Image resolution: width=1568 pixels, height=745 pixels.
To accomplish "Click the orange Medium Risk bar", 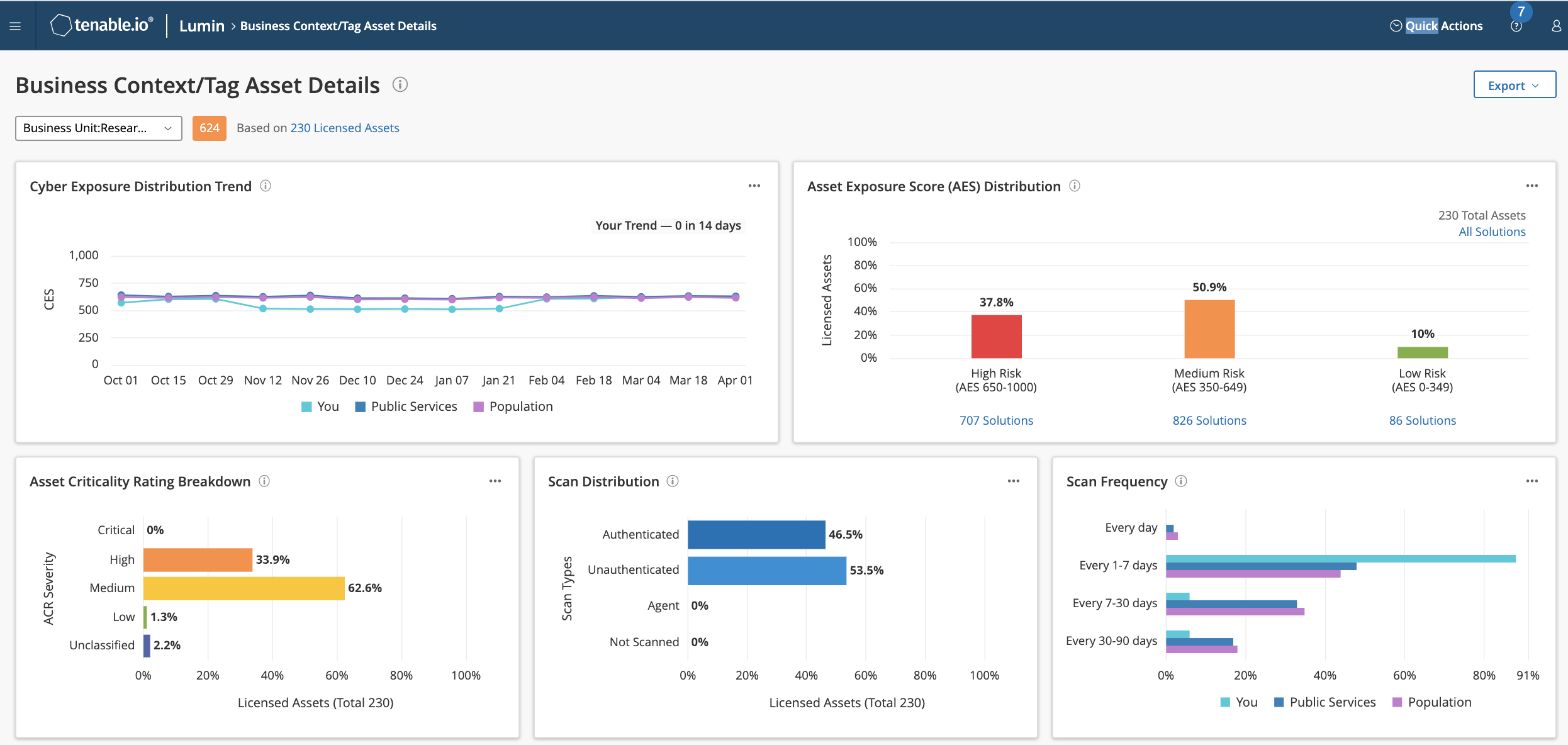I will coord(1209,329).
